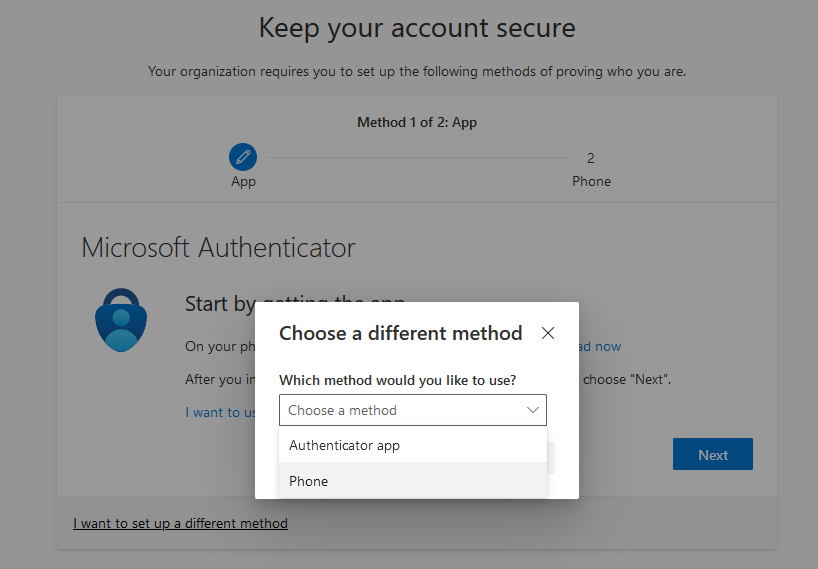The width and height of the screenshot is (818, 569).
Task: Click the 'Which method would you like to use?' label
Action: (x=398, y=380)
